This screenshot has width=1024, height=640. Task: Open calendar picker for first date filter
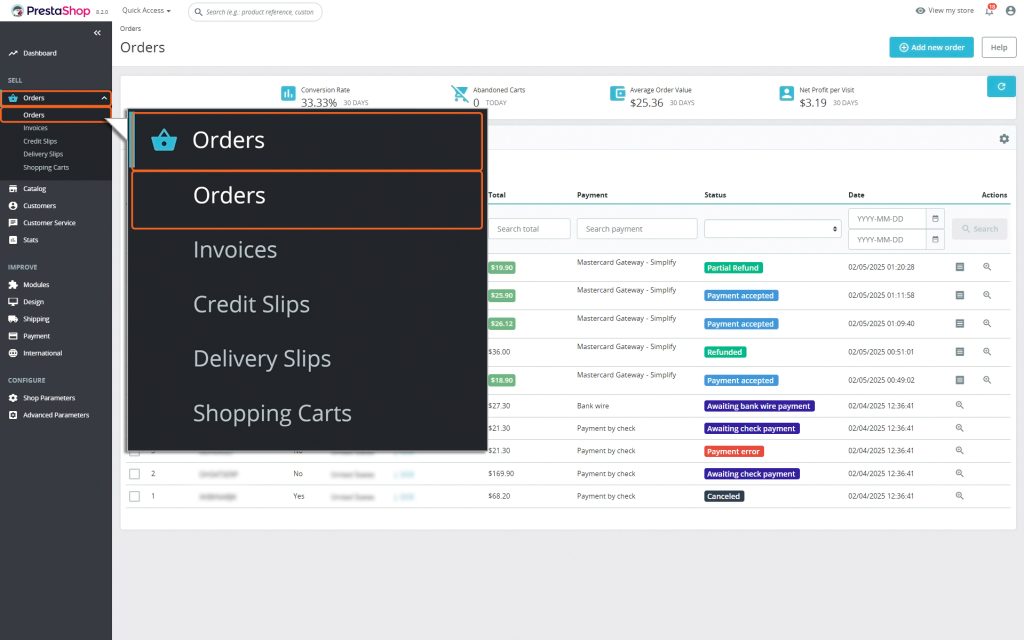click(x=935, y=219)
